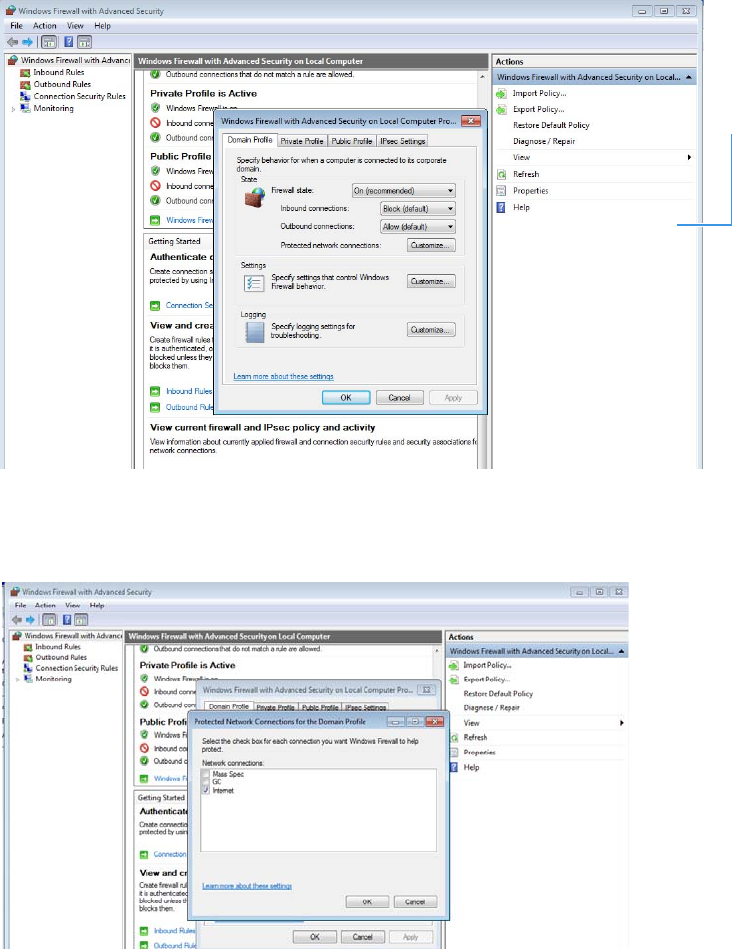The width and height of the screenshot is (733, 949).
Task: Select Inbound Rules in the upper window tree
Action: [x=59, y=72]
